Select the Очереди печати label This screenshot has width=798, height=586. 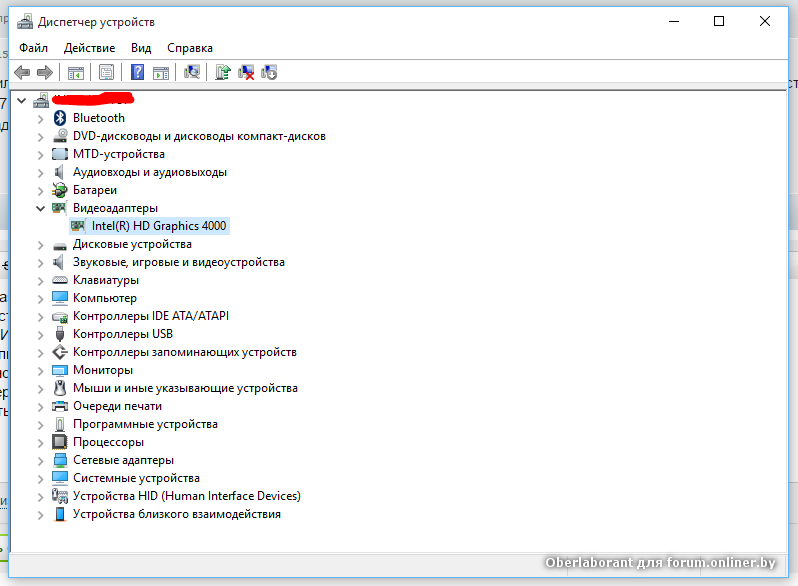(x=118, y=406)
